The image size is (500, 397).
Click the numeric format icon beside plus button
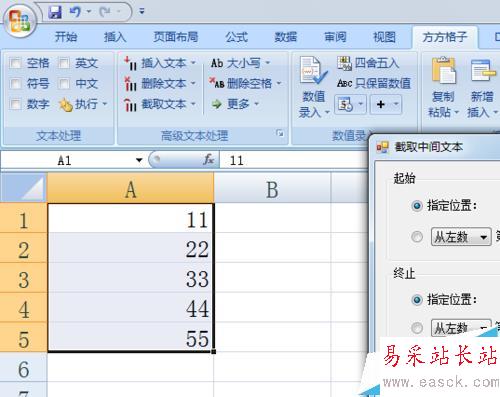345,105
